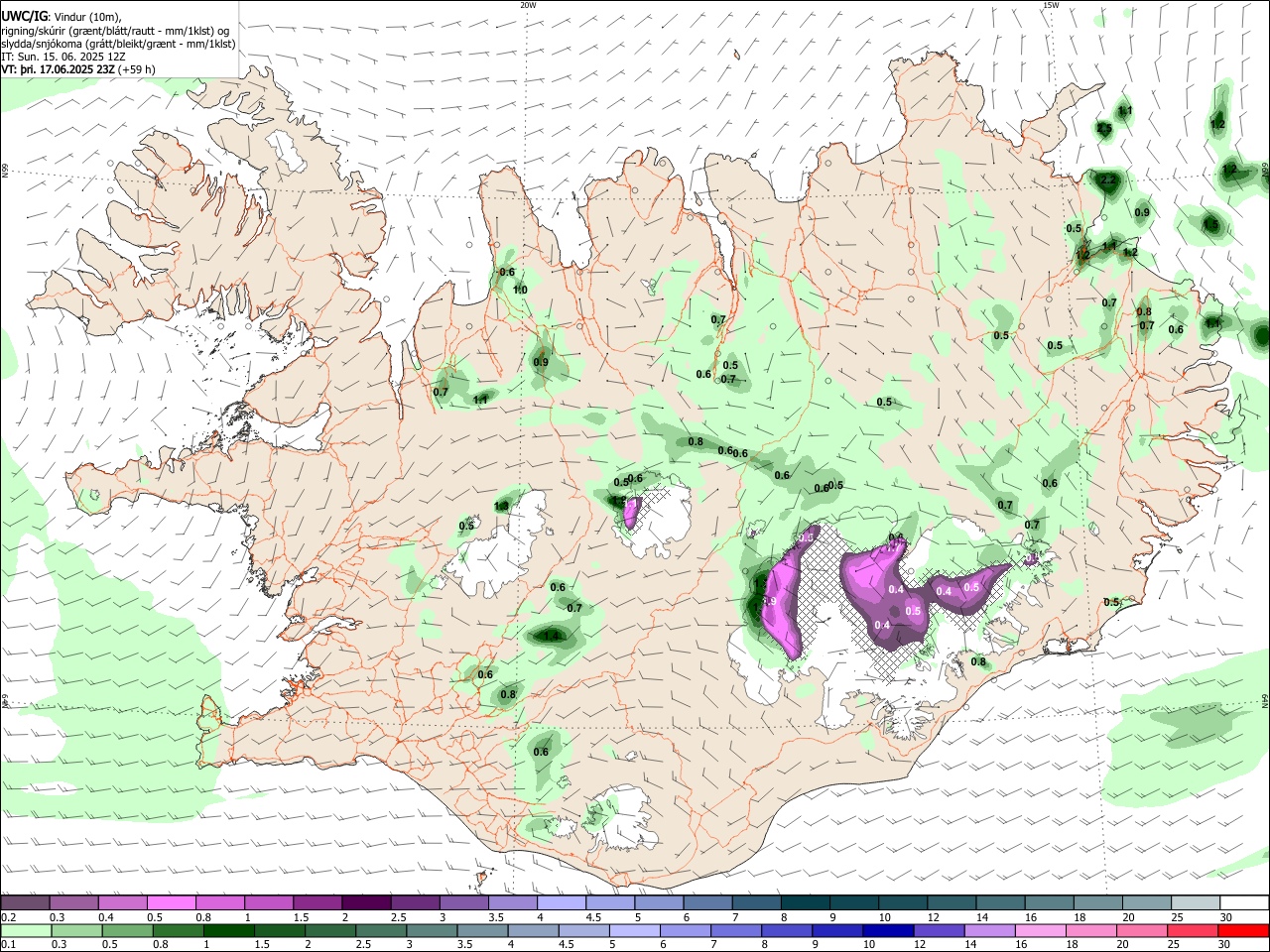The width and height of the screenshot is (1270, 952).
Task: Click the light pink swatch at 16 in lower legend
Action: [1040, 930]
